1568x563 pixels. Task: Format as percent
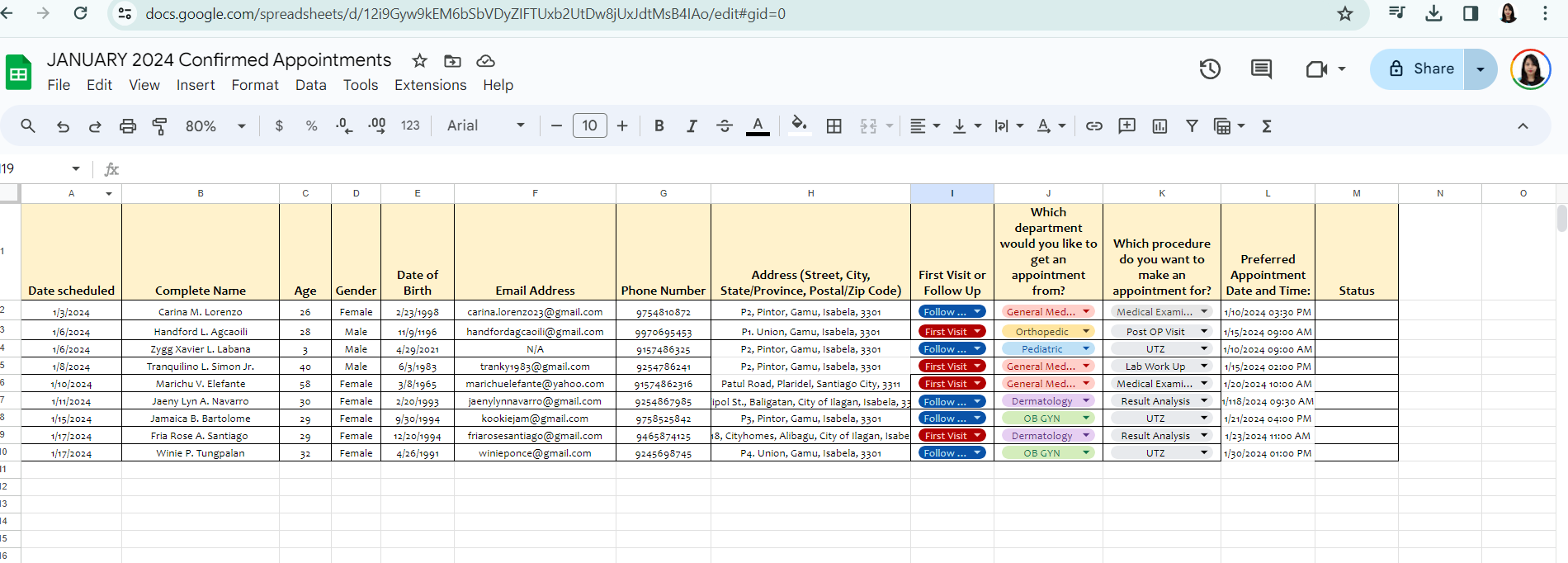click(x=311, y=126)
